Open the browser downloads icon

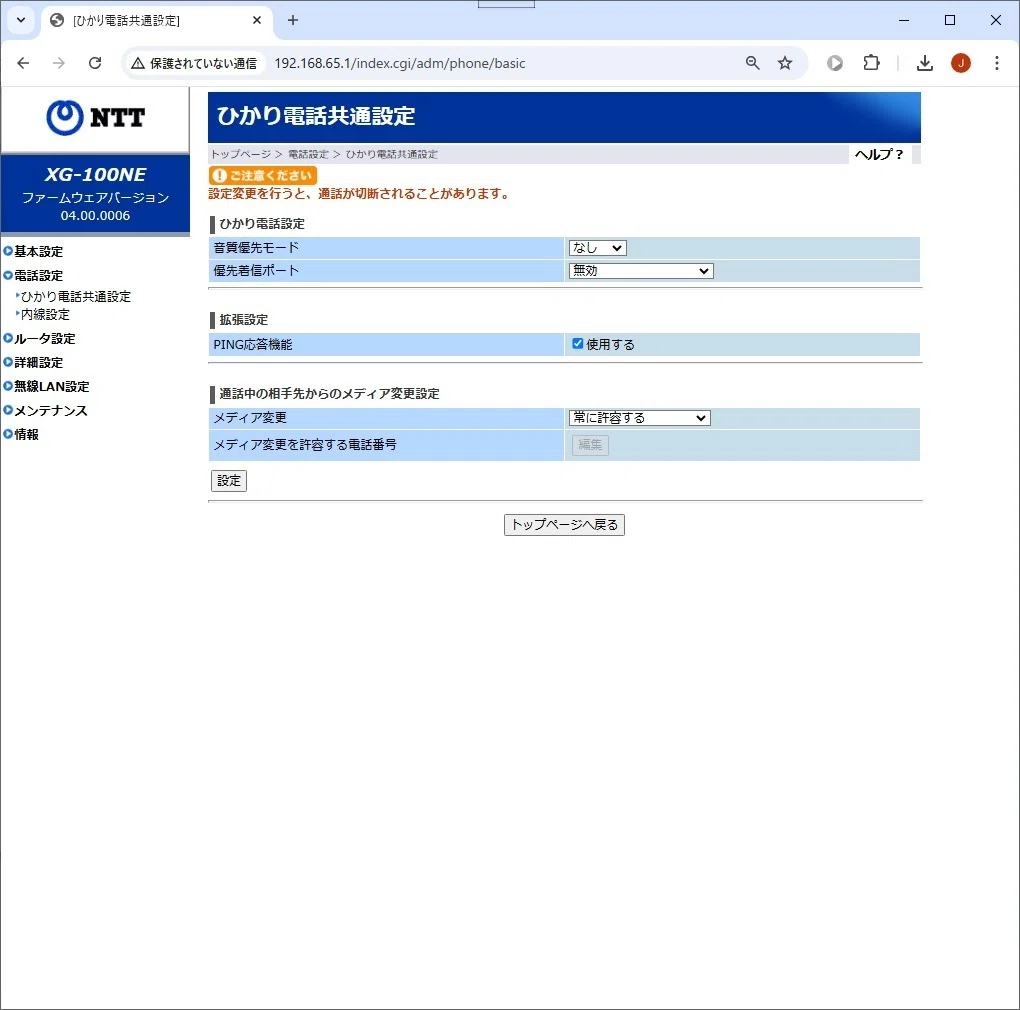click(x=924, y=63)
